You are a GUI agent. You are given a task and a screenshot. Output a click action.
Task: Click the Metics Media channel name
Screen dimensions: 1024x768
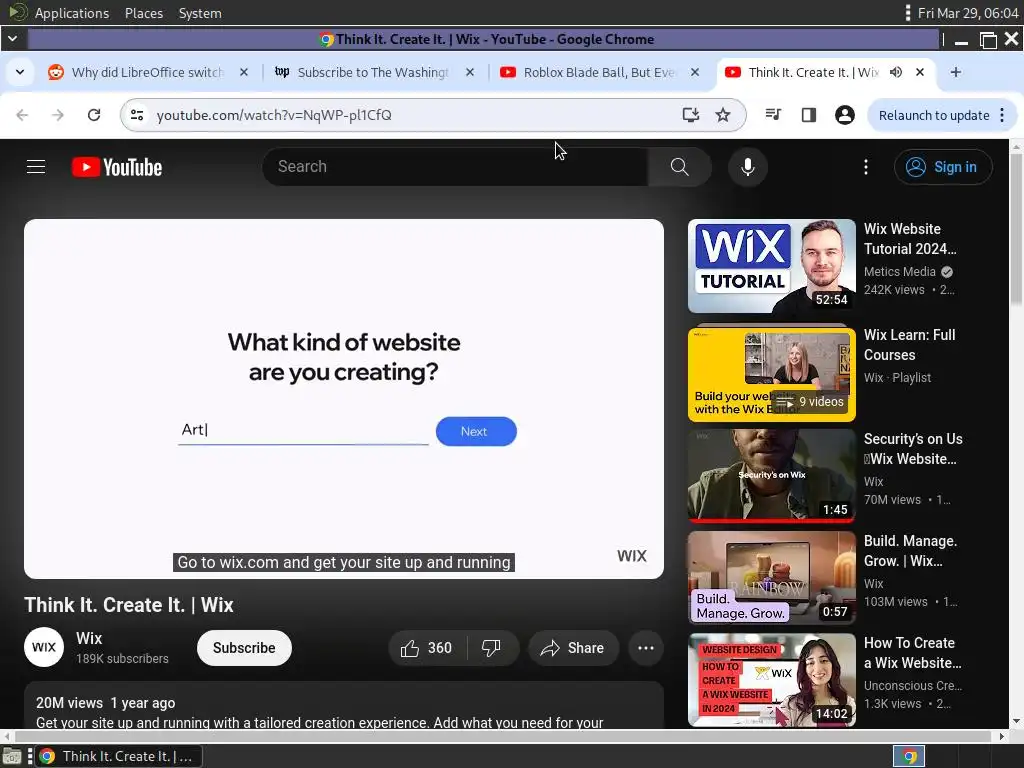(899, 272)
